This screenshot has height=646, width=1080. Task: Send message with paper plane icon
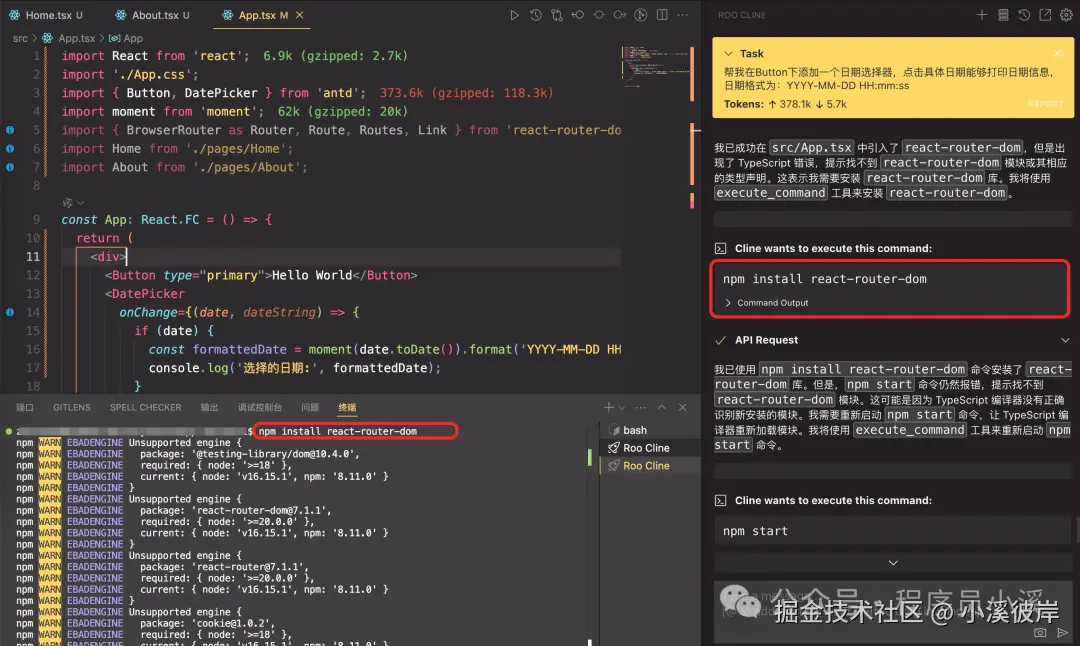click(1063, 632)
